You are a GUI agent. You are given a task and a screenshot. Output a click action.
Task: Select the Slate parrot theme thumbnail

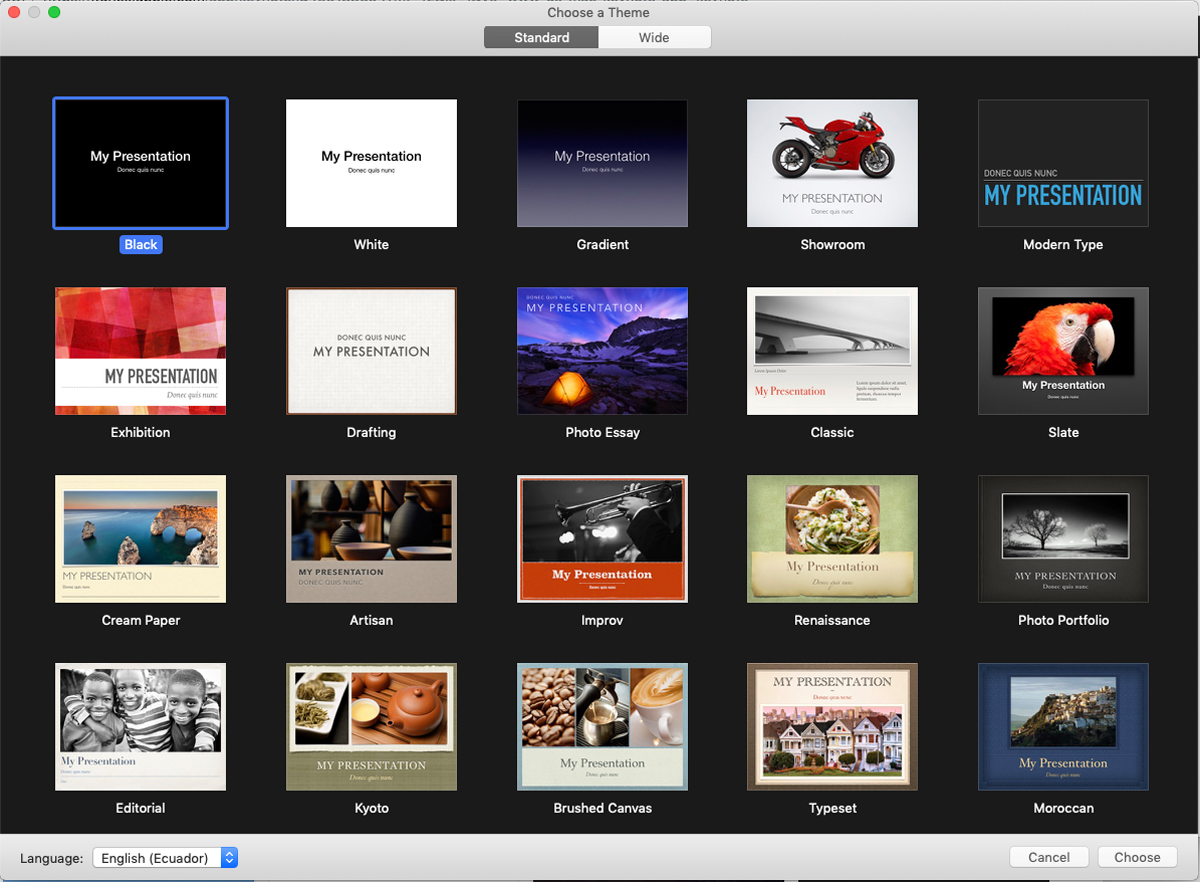(x=1063, y=351)
